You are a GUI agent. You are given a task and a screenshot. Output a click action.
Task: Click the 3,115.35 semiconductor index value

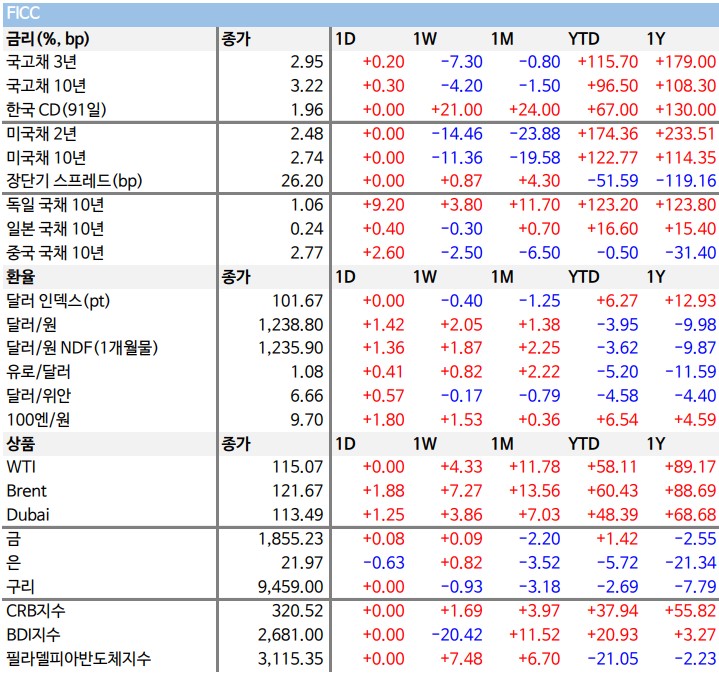pyautogui.click(x=291, y=659)
